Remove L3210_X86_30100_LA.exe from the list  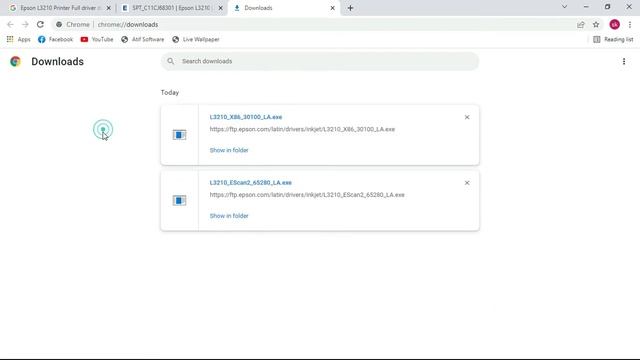click(x=467, y=117)
